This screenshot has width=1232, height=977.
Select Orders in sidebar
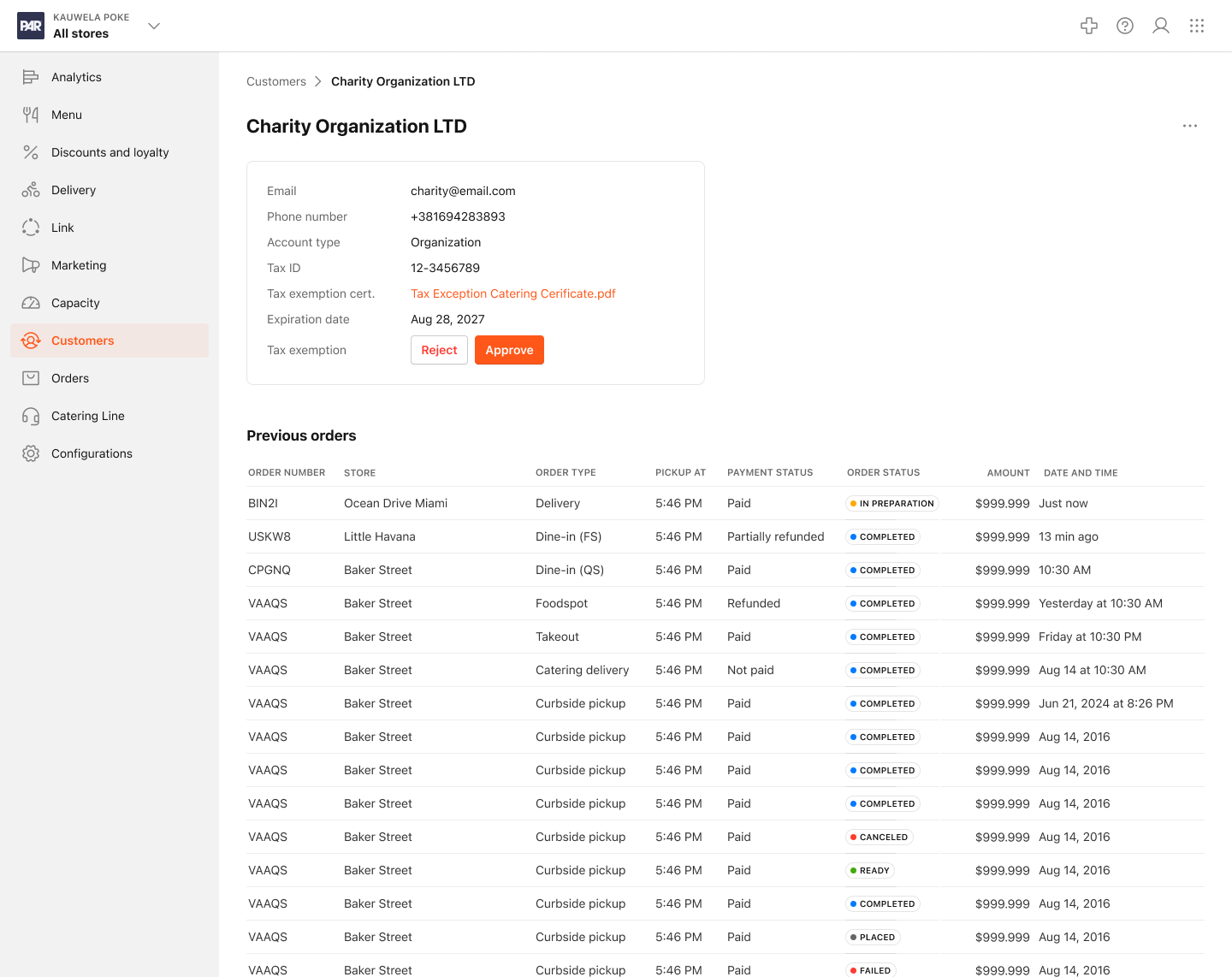click(110, 378)
